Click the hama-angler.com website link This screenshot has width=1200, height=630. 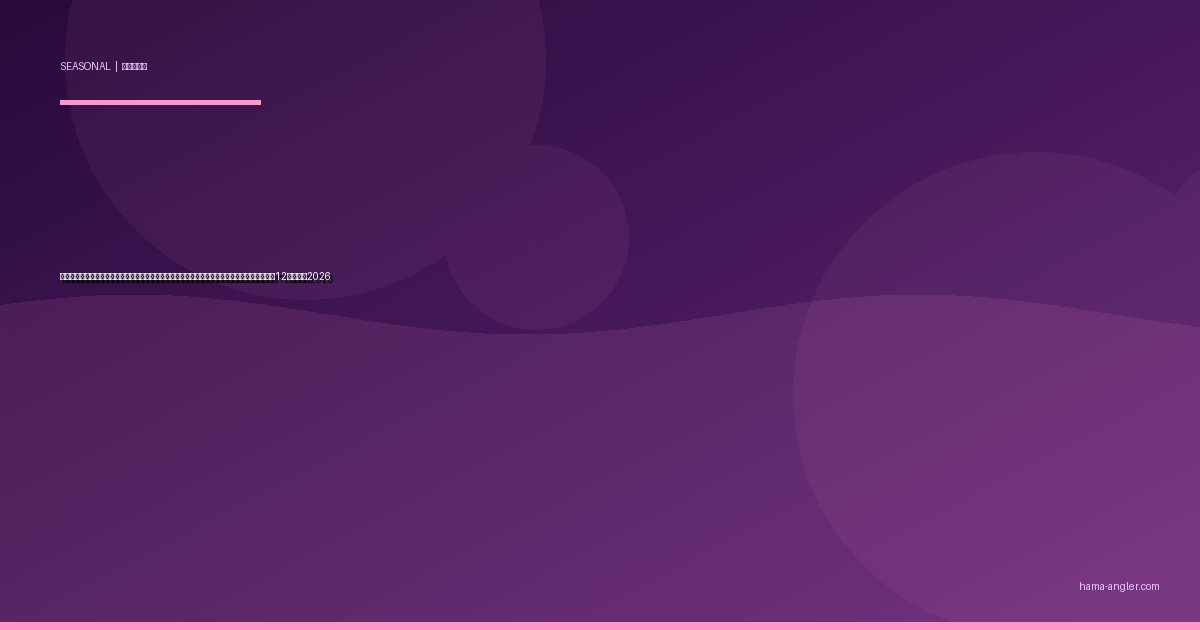coord(1119,587)
